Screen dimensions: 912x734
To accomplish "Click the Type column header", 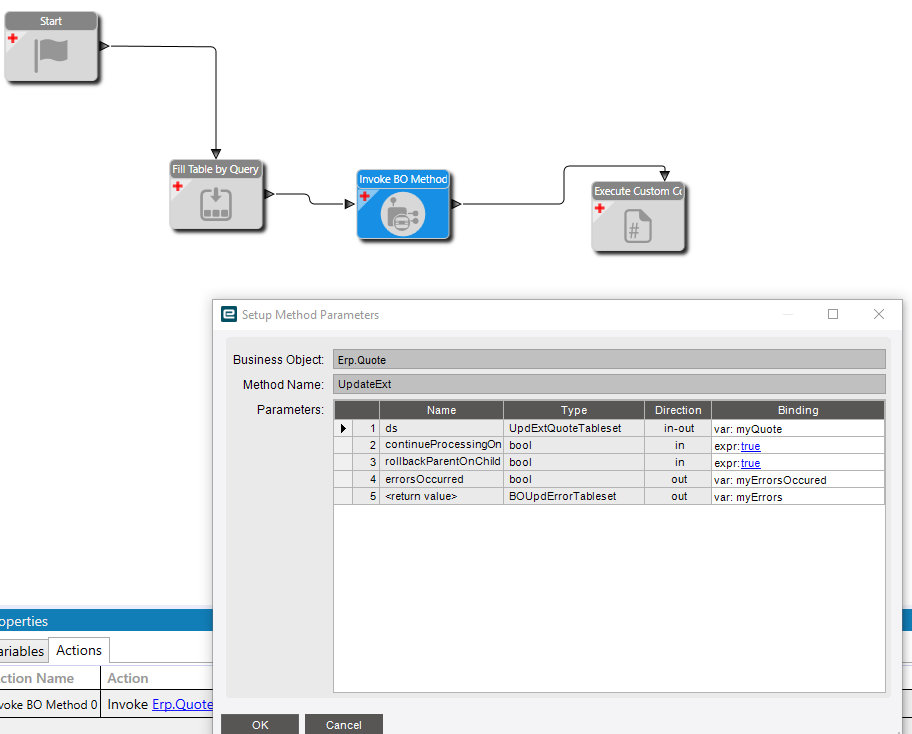I will 574,410.
